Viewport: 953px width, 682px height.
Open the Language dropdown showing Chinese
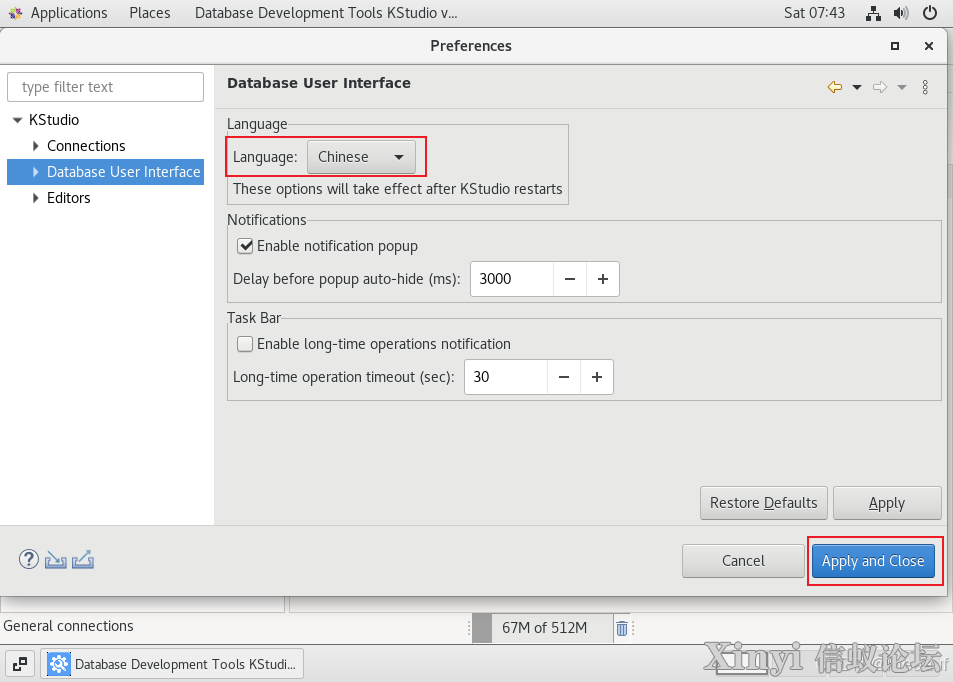pos(361,157)
